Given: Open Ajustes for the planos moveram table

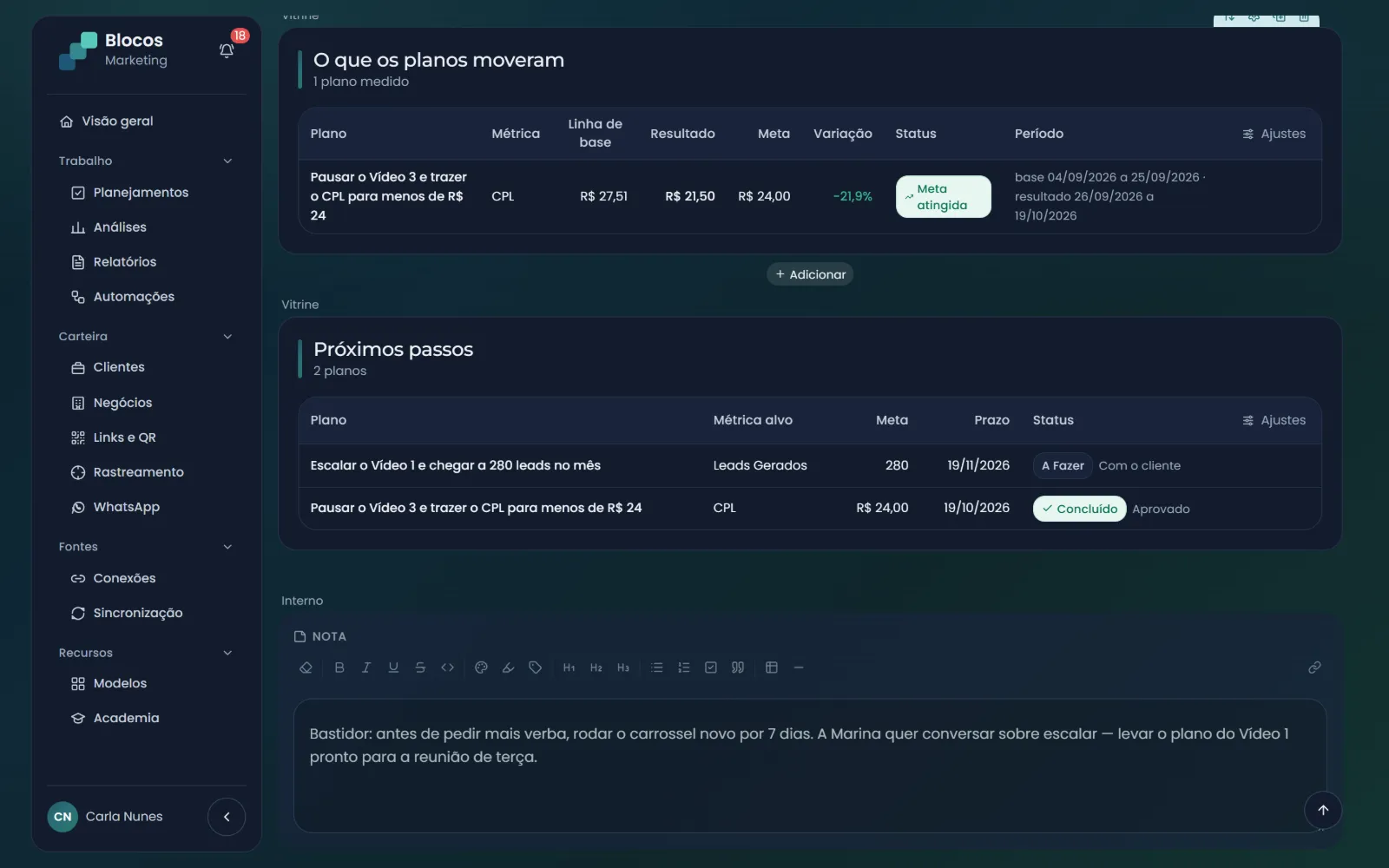Looking at the screenshot, I should tap(1274, 134).
